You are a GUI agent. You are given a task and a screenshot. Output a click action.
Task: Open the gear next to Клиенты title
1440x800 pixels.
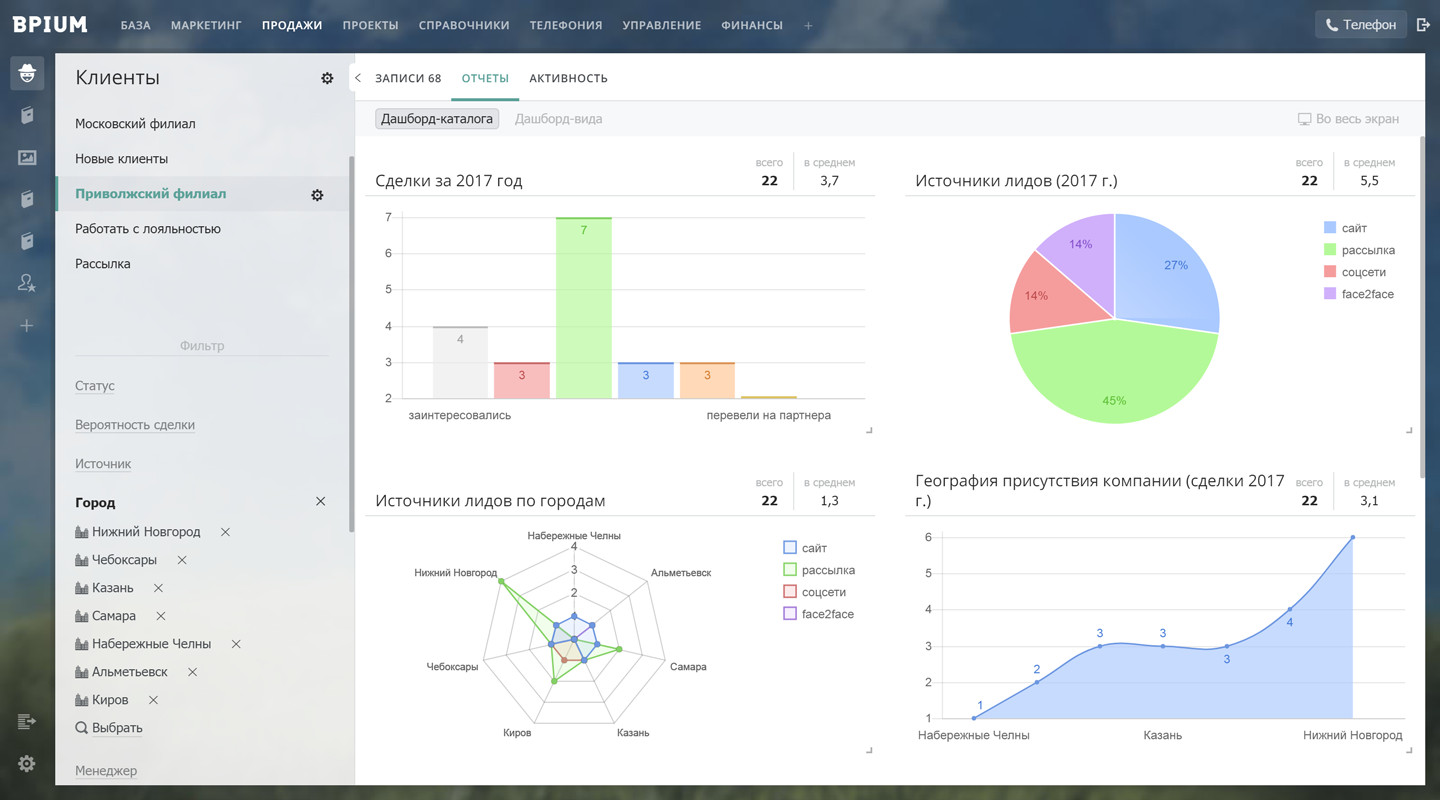327,78
